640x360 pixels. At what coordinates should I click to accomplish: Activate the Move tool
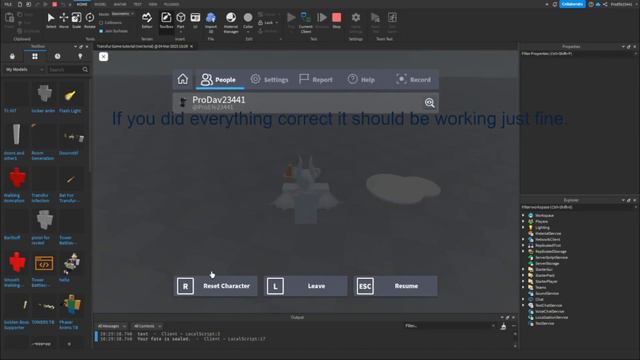pyautogui.click(x=64, y=20)
